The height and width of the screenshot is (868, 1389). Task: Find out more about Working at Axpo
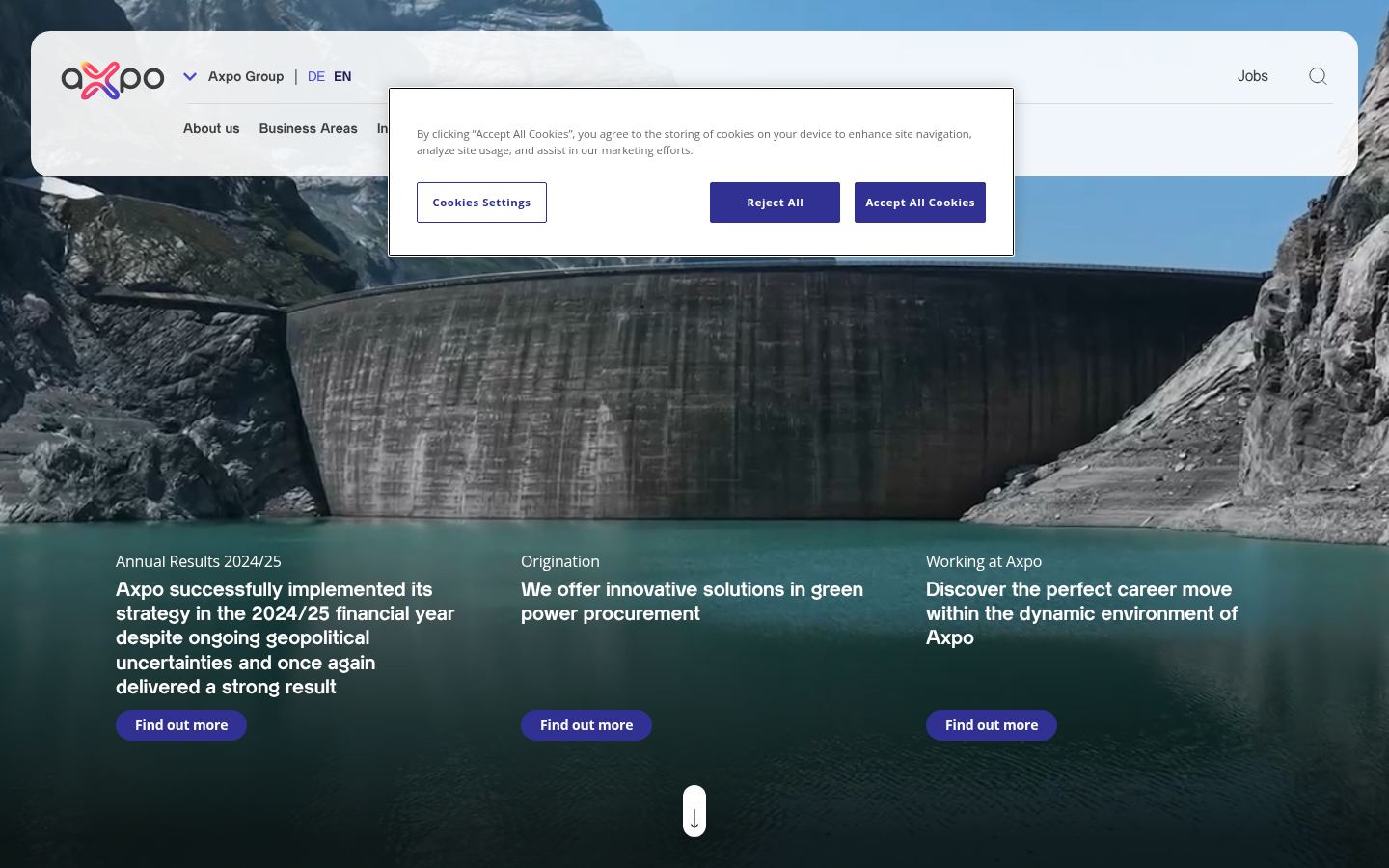(x=992, y=725)
